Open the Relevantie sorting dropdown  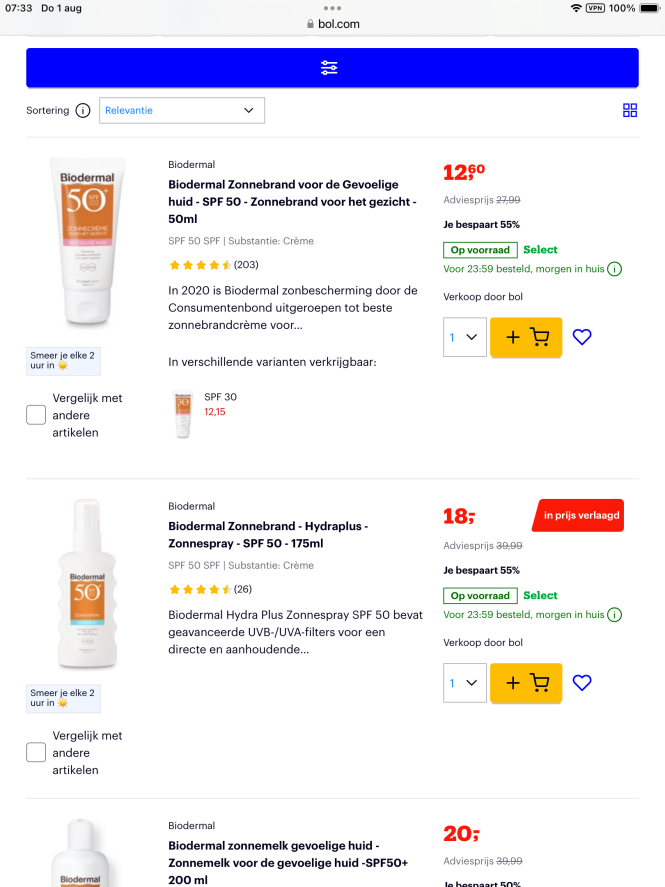pyautogui.click(x=181, y=110)
